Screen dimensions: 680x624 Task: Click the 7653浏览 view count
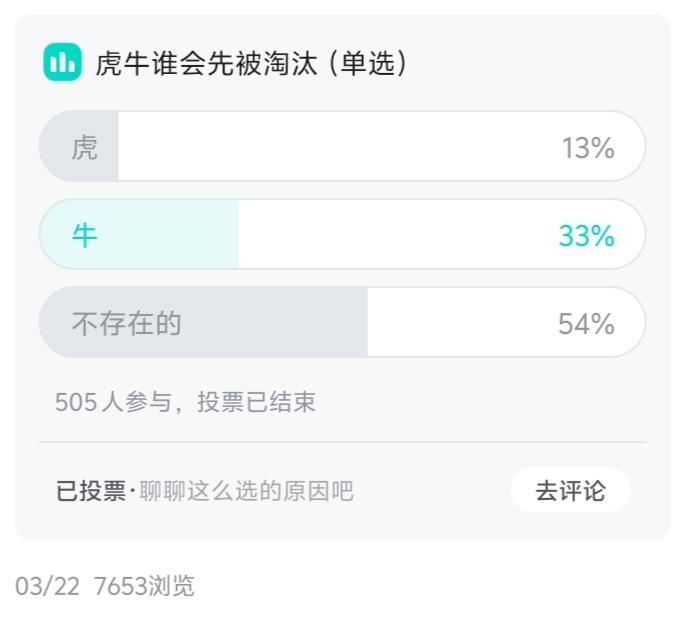point(144,586)
